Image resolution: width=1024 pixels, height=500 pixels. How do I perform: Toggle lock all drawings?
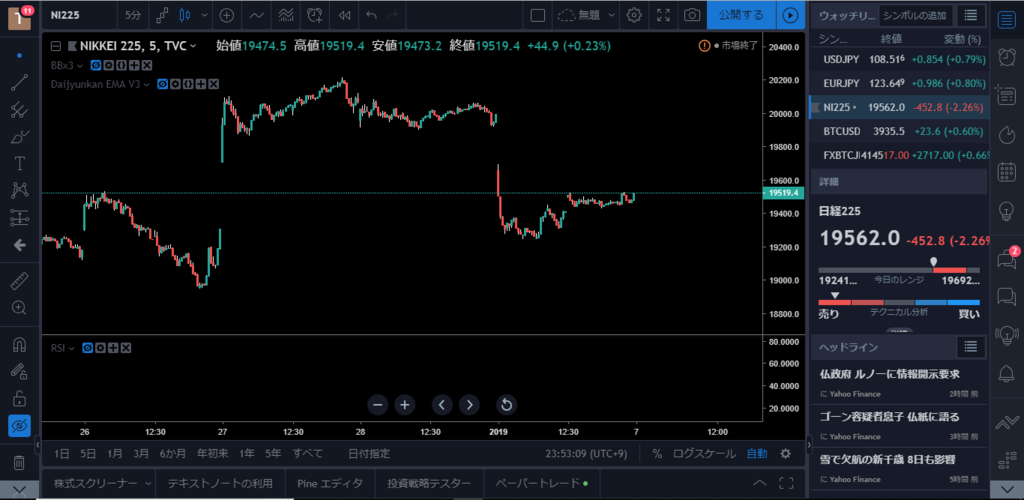point(20,398)
